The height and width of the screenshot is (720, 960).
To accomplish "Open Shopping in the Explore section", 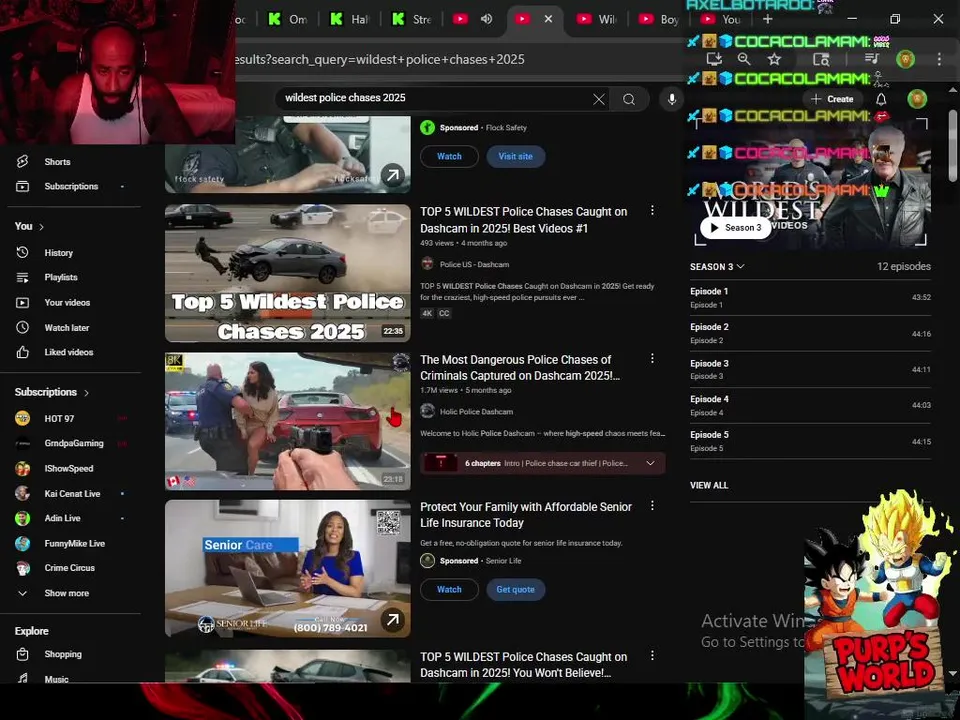I will 62,654.
